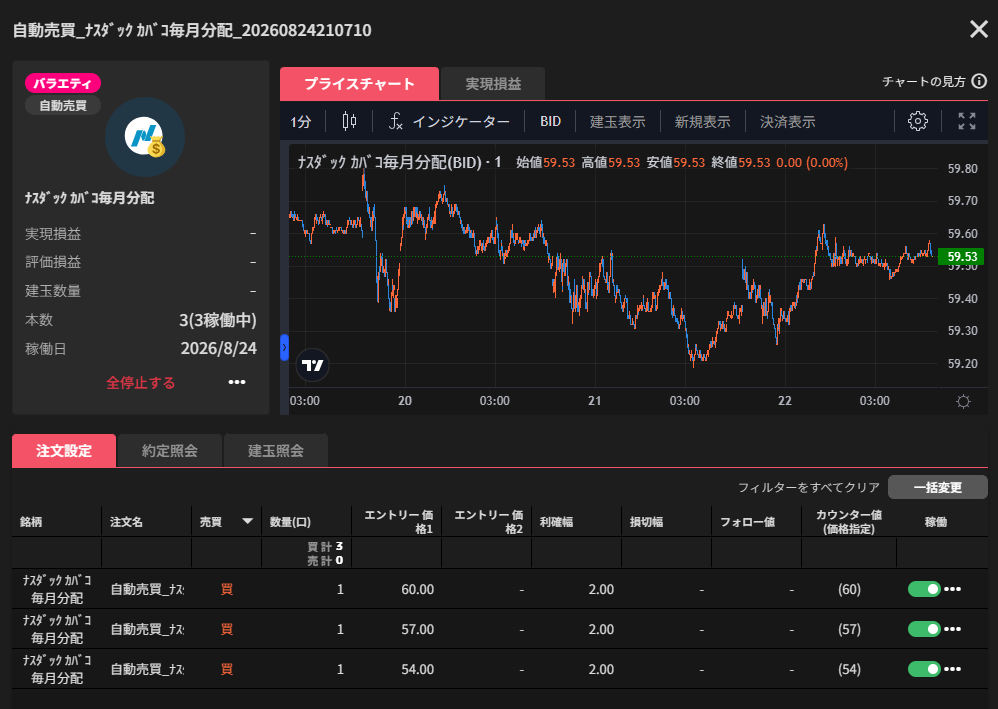The height and width of the screenshot is (709, 998).
Task: Disable the 60.00 entry order toggle
Action: click(x=924, y=589)
